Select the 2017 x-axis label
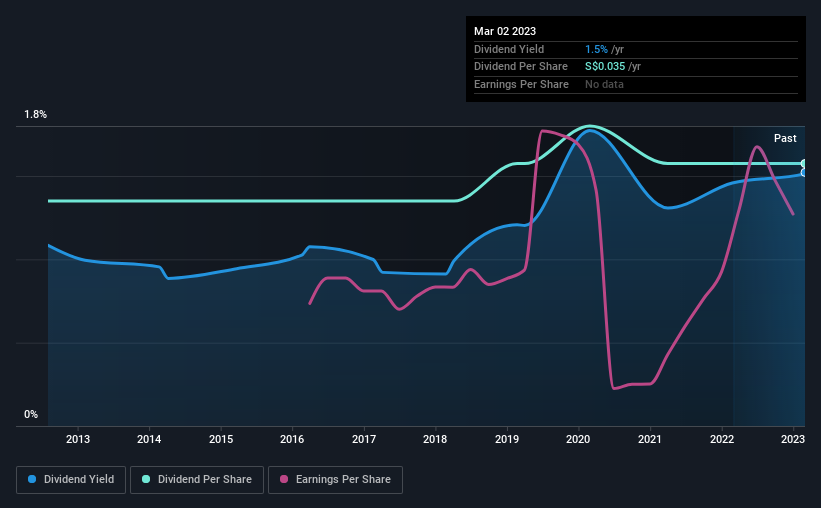The width and height of the screenshot is (821, 508). [364, 439]
